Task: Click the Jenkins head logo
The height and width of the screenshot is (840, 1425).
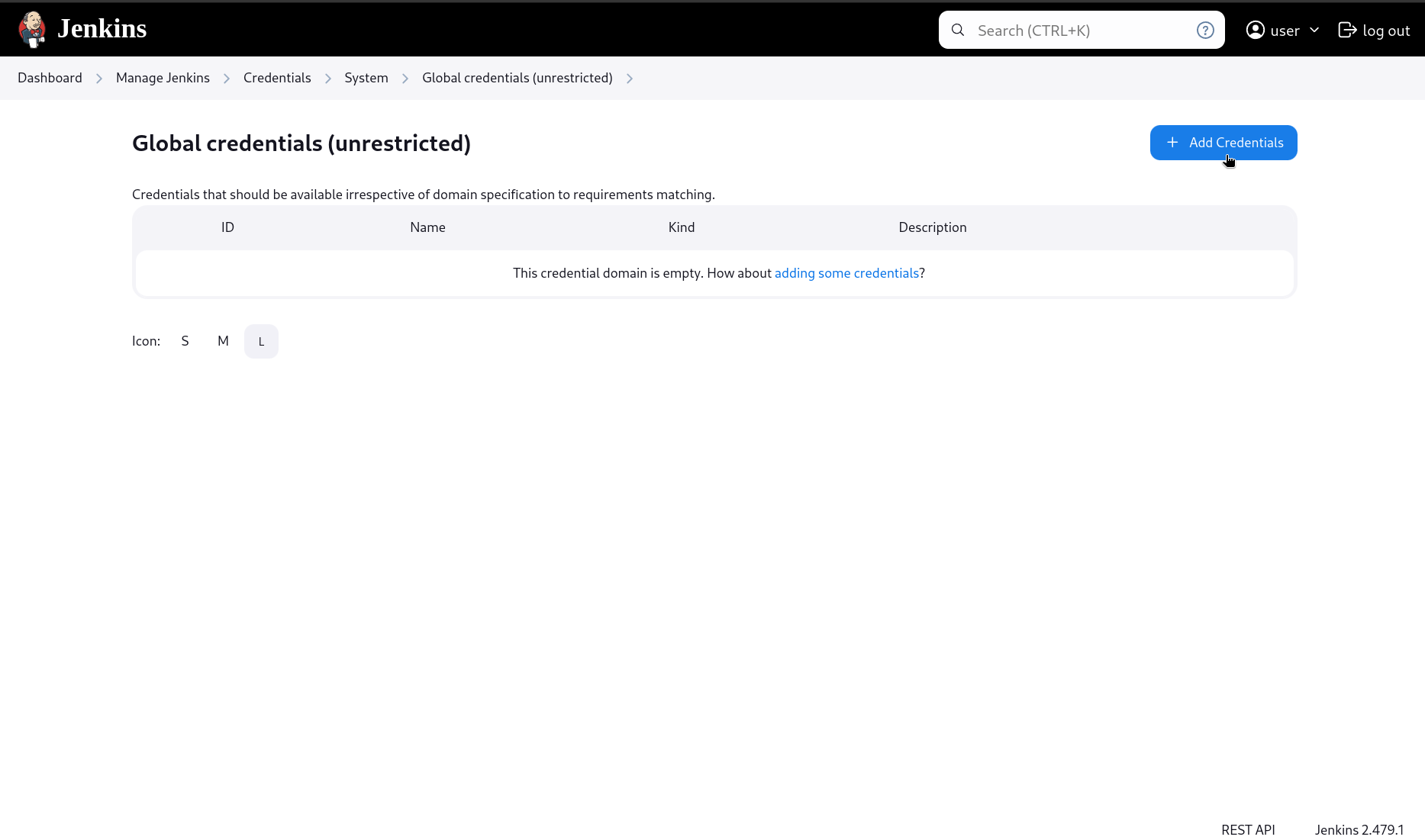Action: (32, 29)
